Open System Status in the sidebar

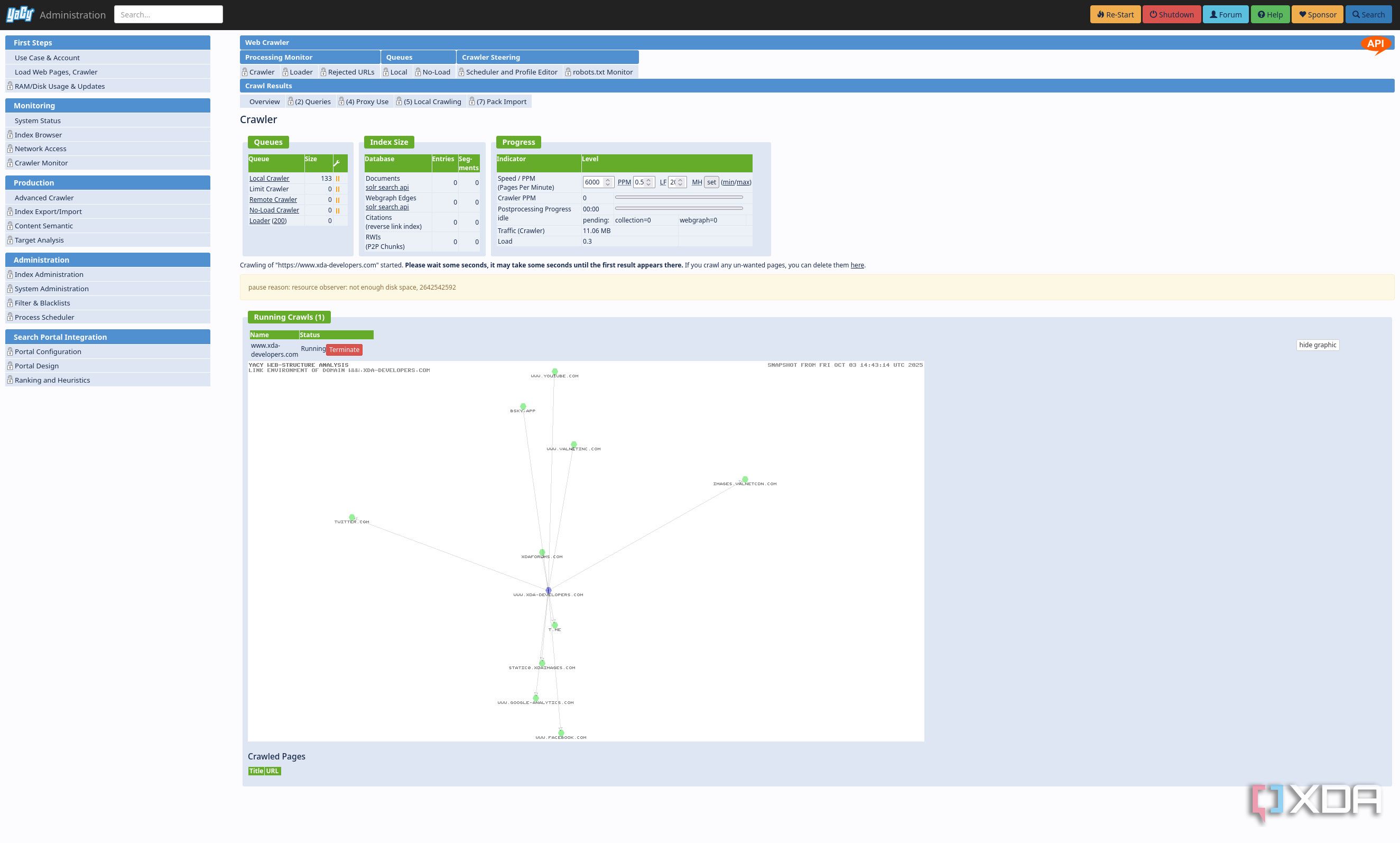click(108, 121)
